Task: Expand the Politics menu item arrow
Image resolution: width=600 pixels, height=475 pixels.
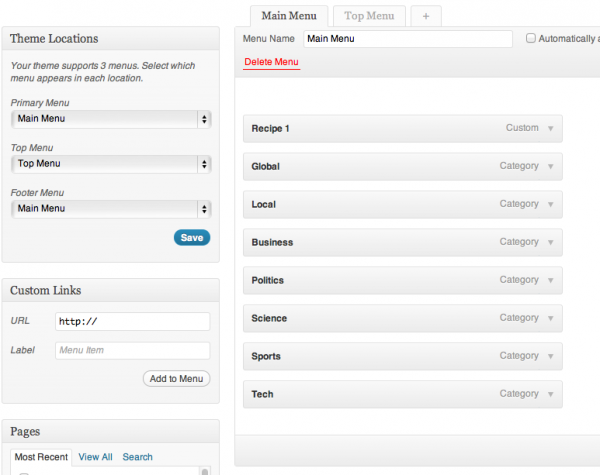Action: (x=550, y=281)
